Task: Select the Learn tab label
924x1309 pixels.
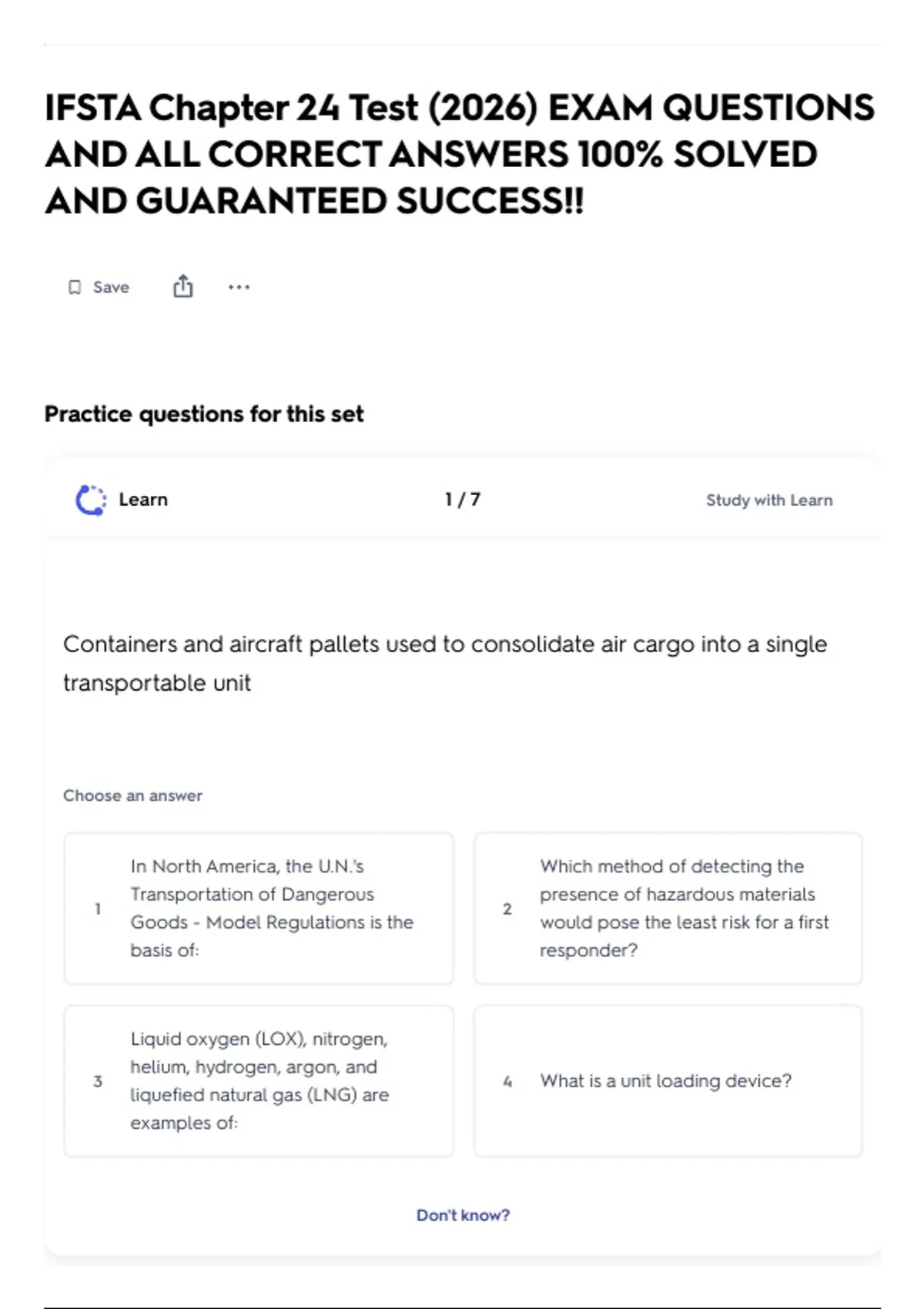Action: tap(143, 500)
